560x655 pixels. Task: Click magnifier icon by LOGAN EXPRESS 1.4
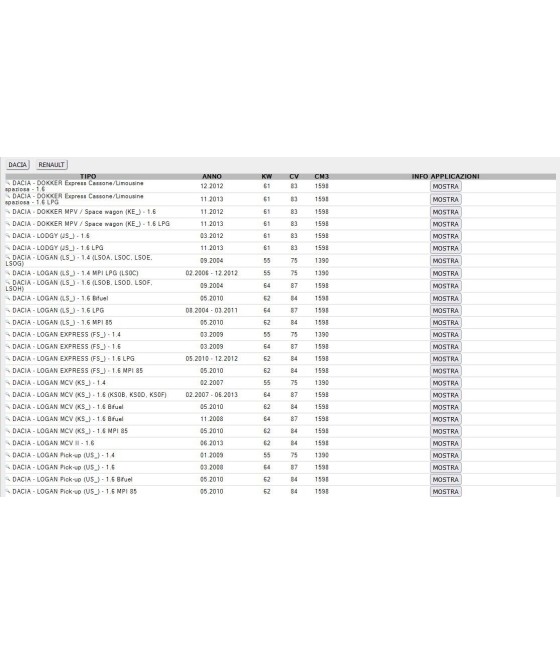8,334
